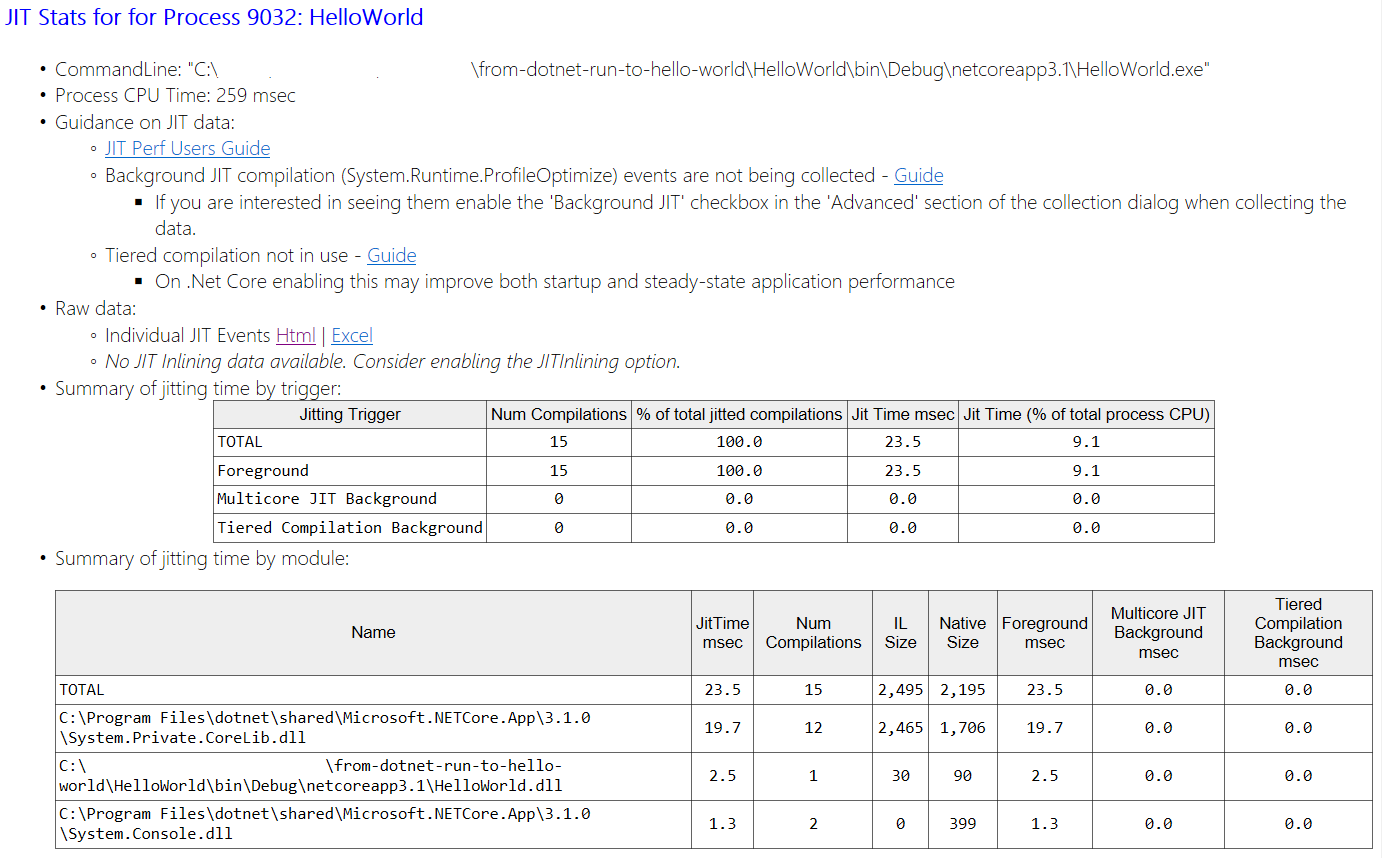The width and height of the screenshot is (1382, 858).
Task: Click the HelloWorld.dll module path
Action: (x=311, y=775)
